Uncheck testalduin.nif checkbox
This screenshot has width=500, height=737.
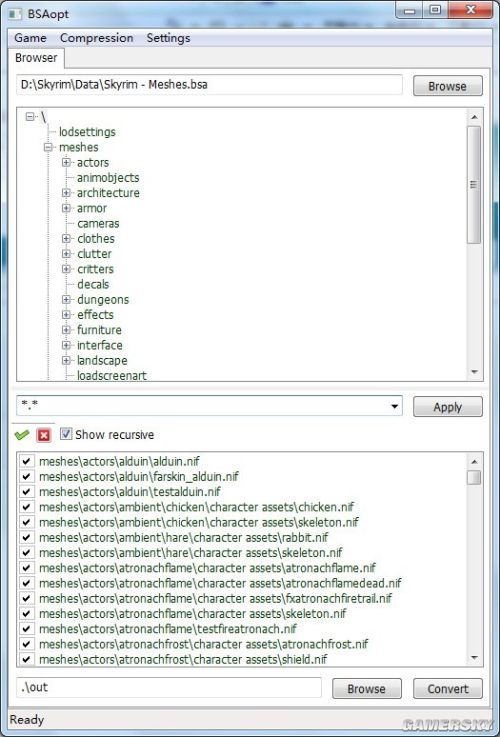(x=26, y=492)
